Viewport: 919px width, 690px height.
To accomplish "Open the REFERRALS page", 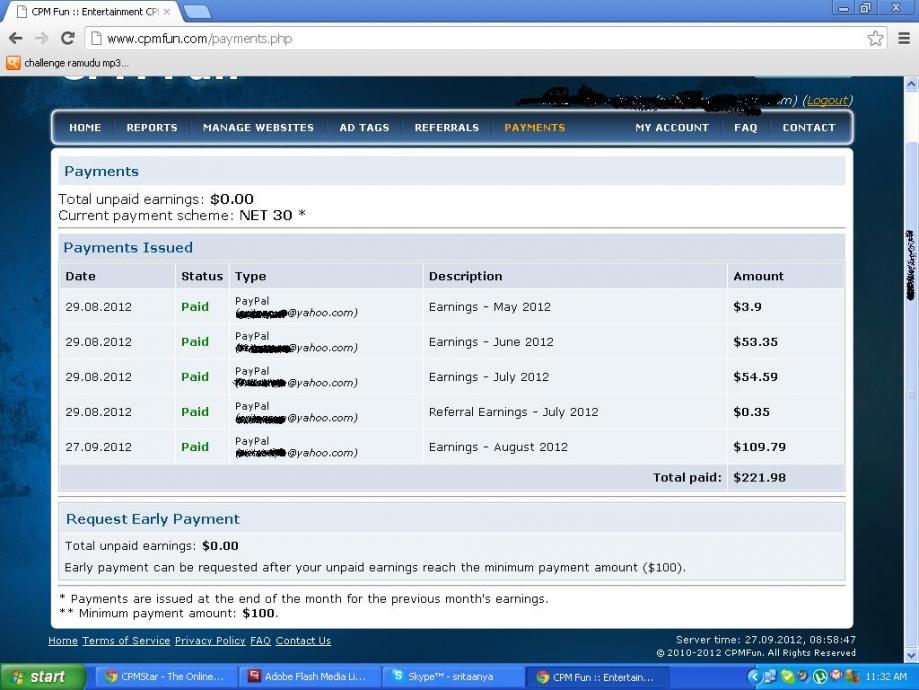I will tap(447, 127).
